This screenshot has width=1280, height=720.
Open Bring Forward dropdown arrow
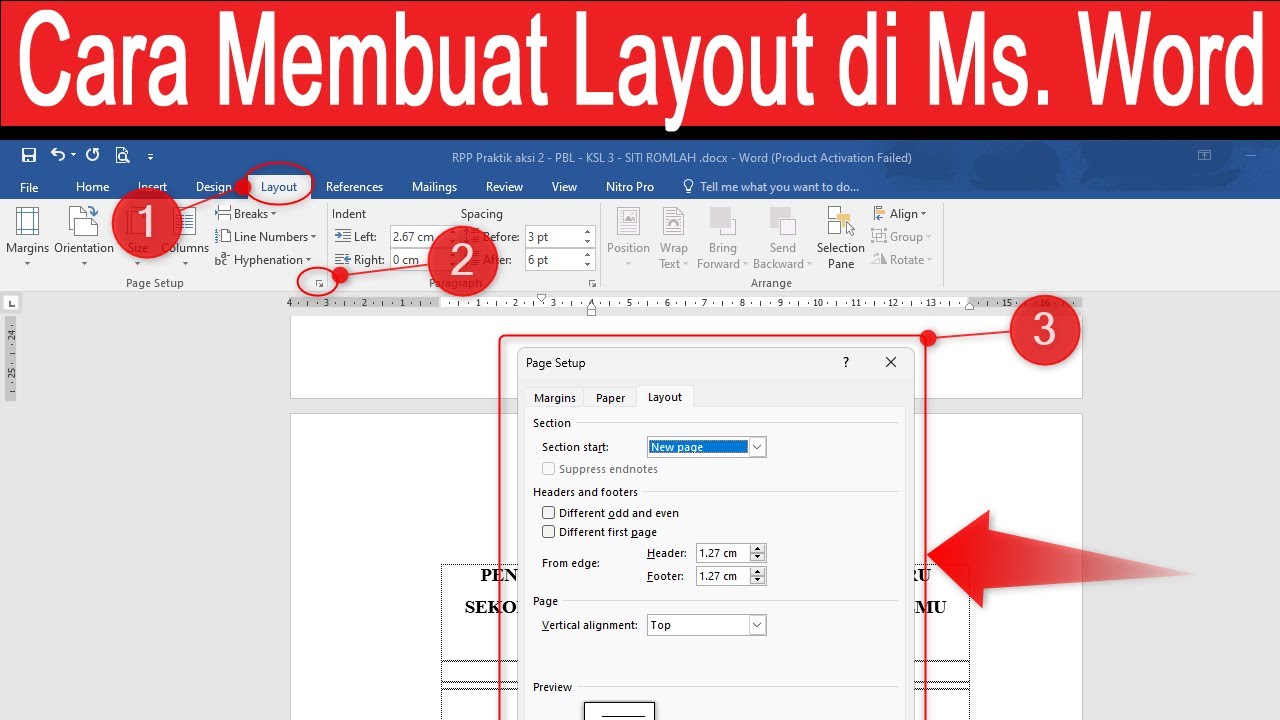(x=745, y=264)
